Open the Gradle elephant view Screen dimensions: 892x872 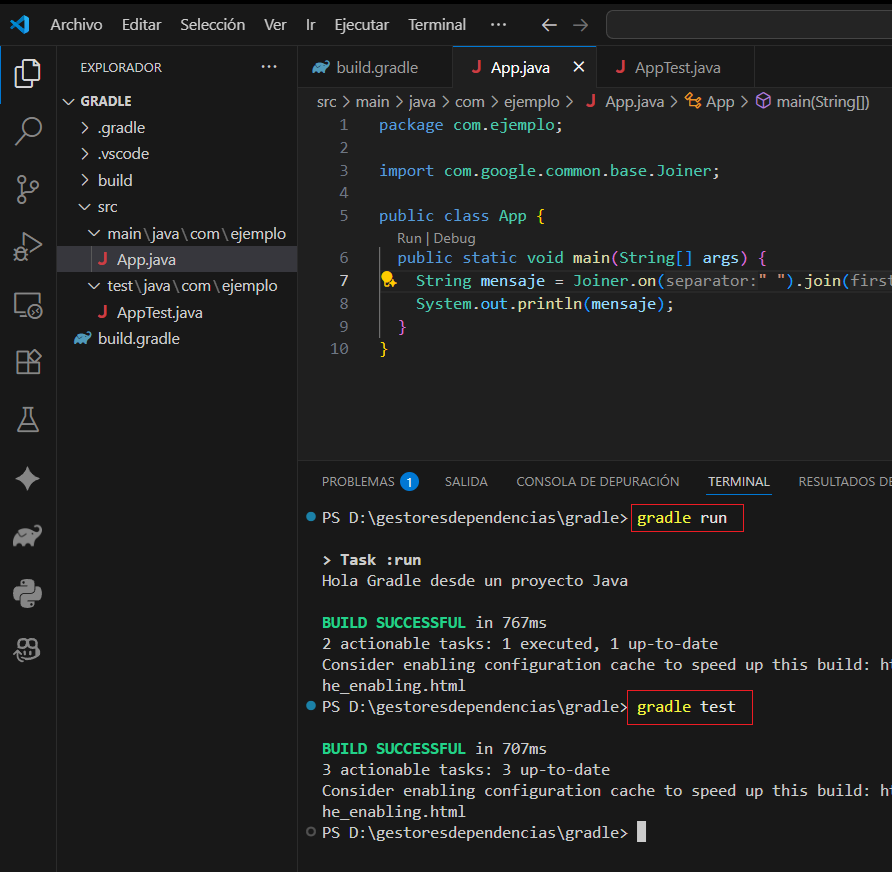[28, 537]
